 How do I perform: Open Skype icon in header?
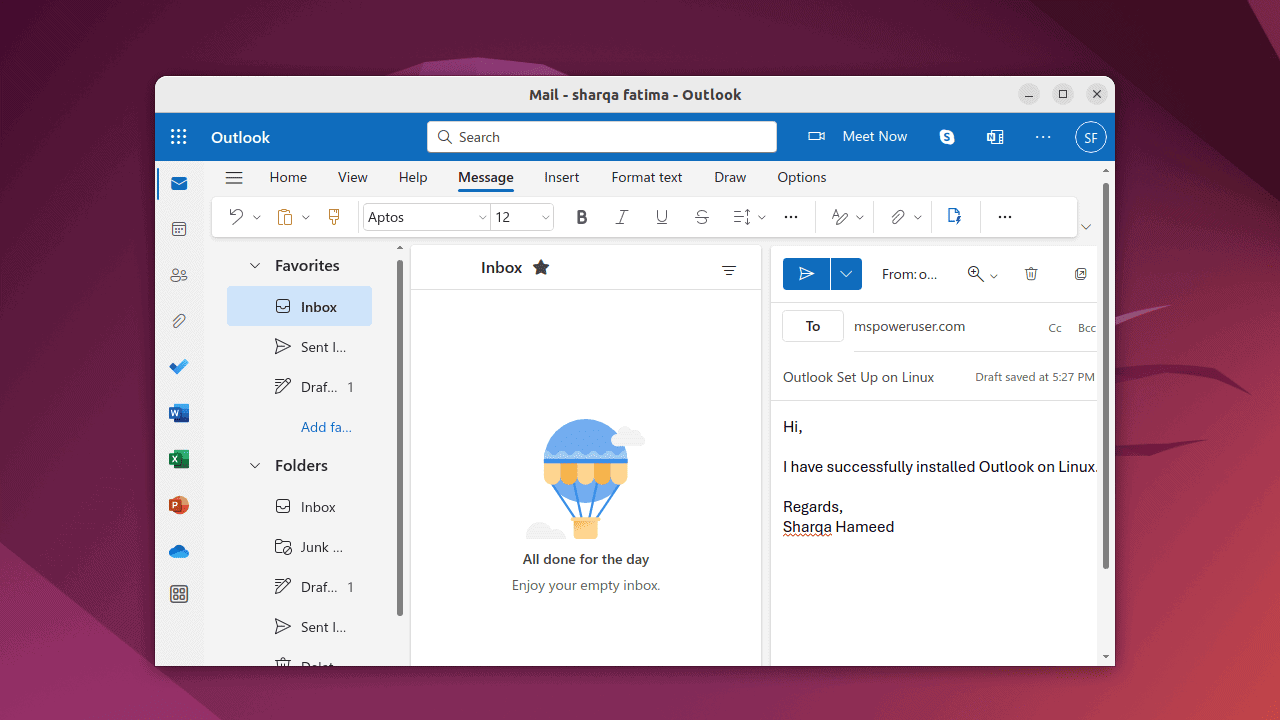pyautogui.click(x=947, y=137)
